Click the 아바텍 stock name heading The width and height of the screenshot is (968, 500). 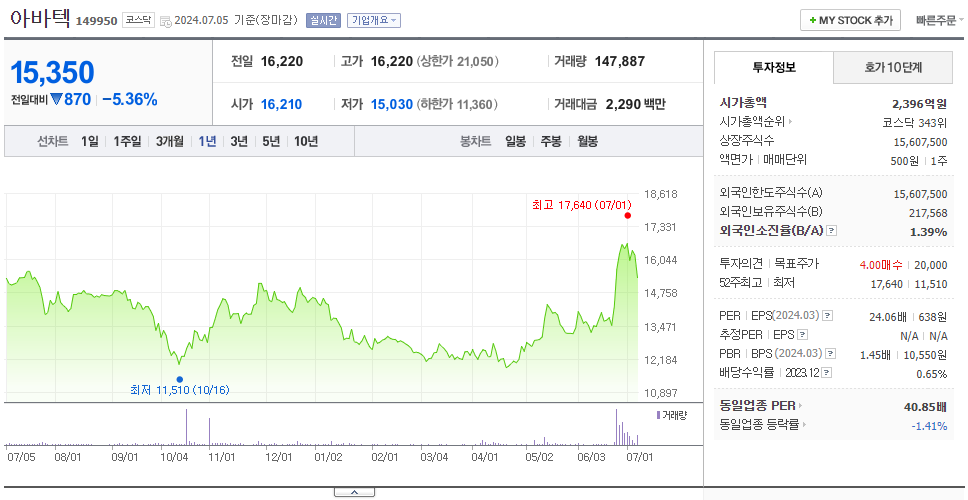(40, 18)
